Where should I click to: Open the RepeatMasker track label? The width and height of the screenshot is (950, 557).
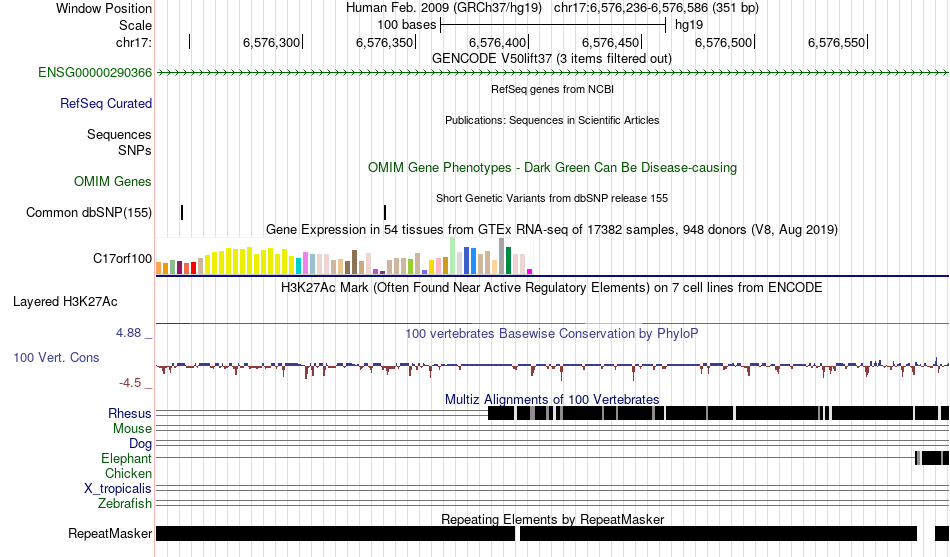point(110,534)
